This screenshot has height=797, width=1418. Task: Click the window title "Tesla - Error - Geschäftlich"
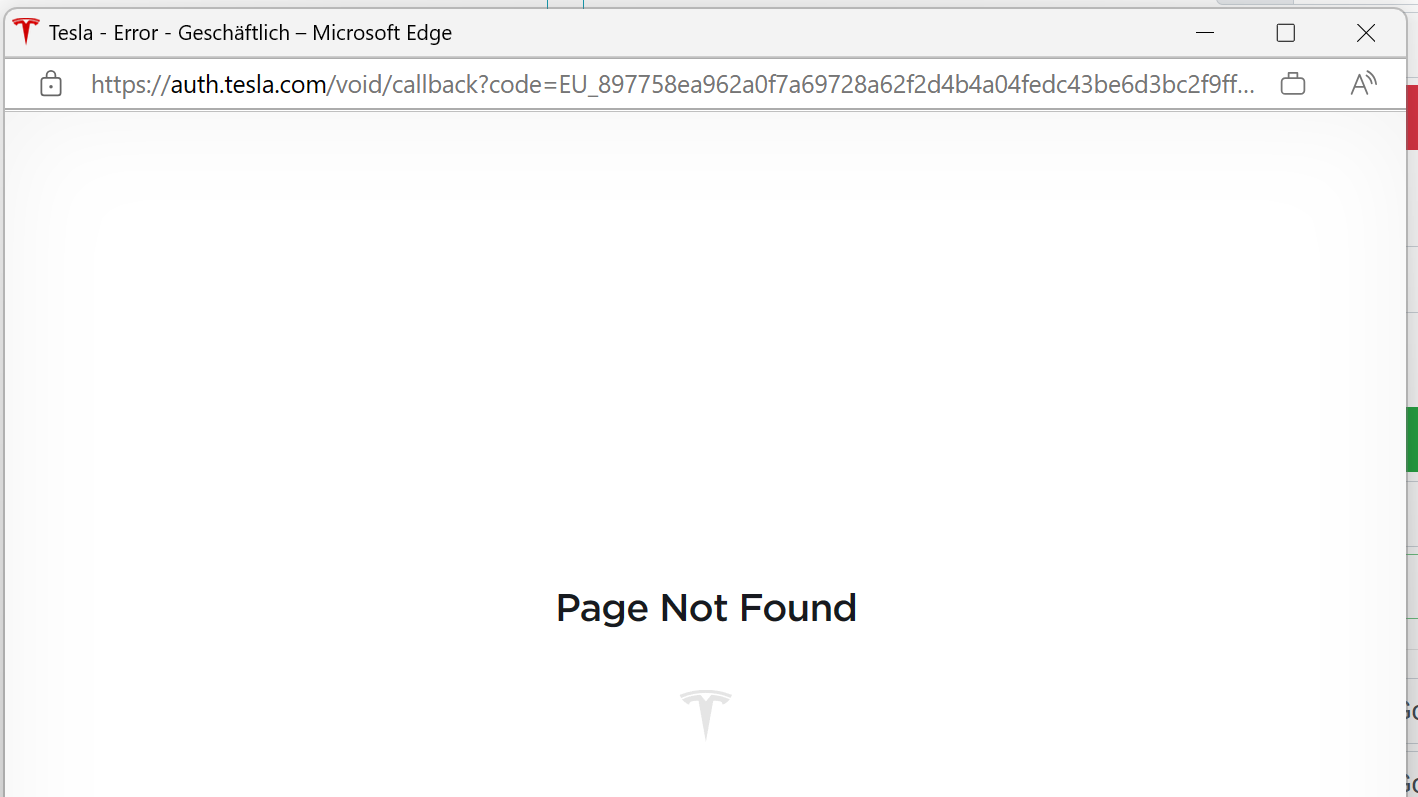250,33
